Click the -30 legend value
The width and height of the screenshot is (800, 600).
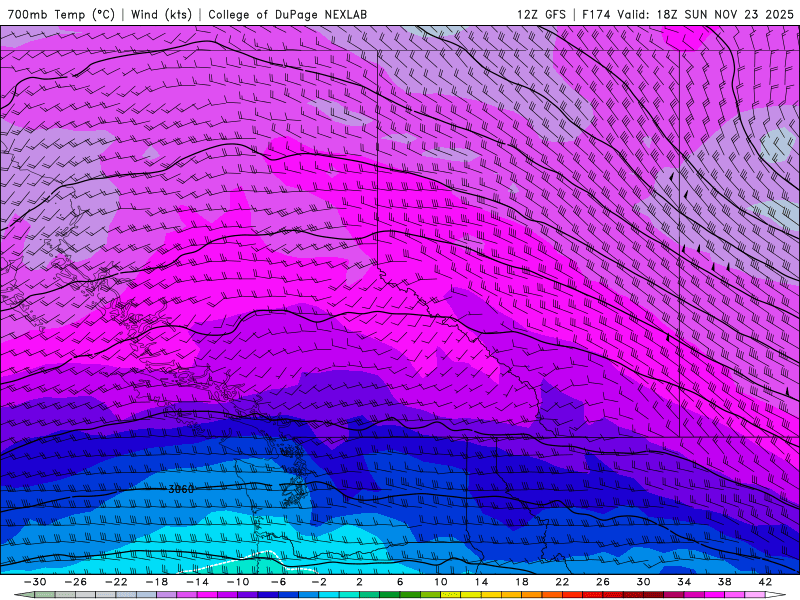pos(35,582)
